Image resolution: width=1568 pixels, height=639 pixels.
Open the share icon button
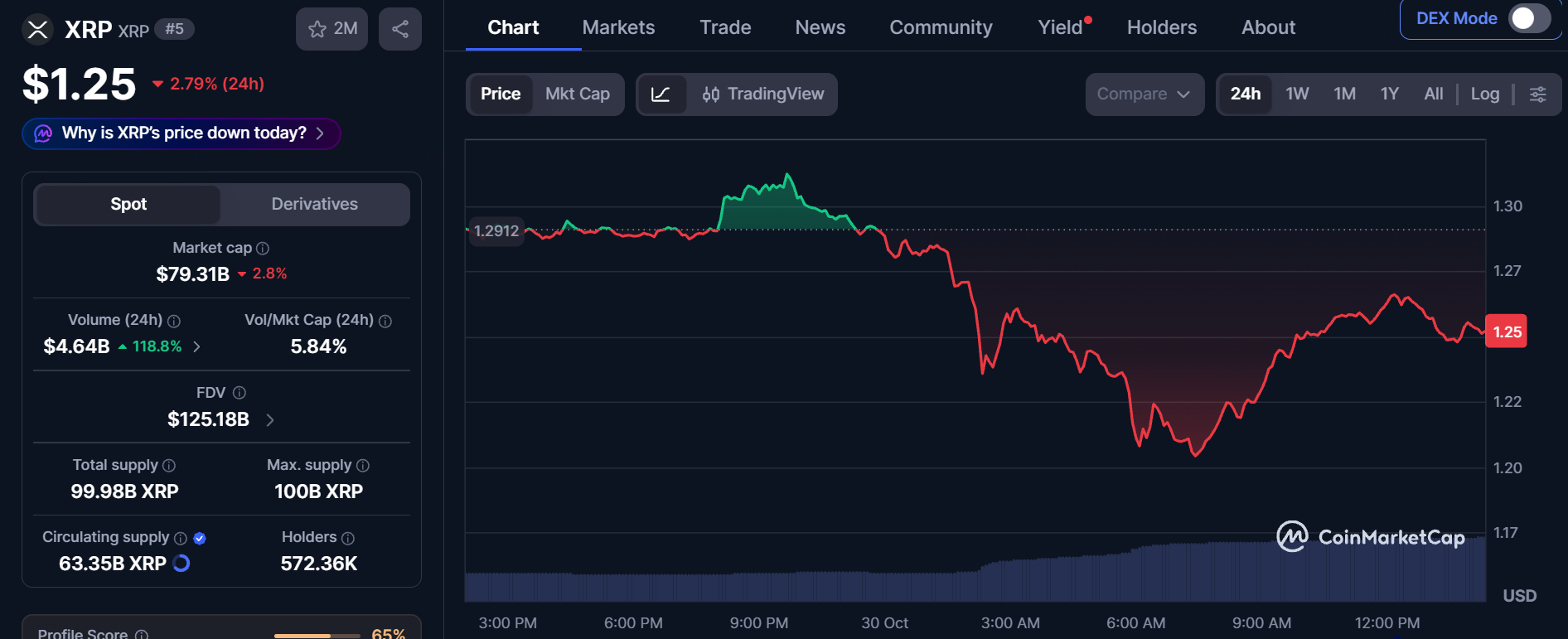click(x=400, y=29)
